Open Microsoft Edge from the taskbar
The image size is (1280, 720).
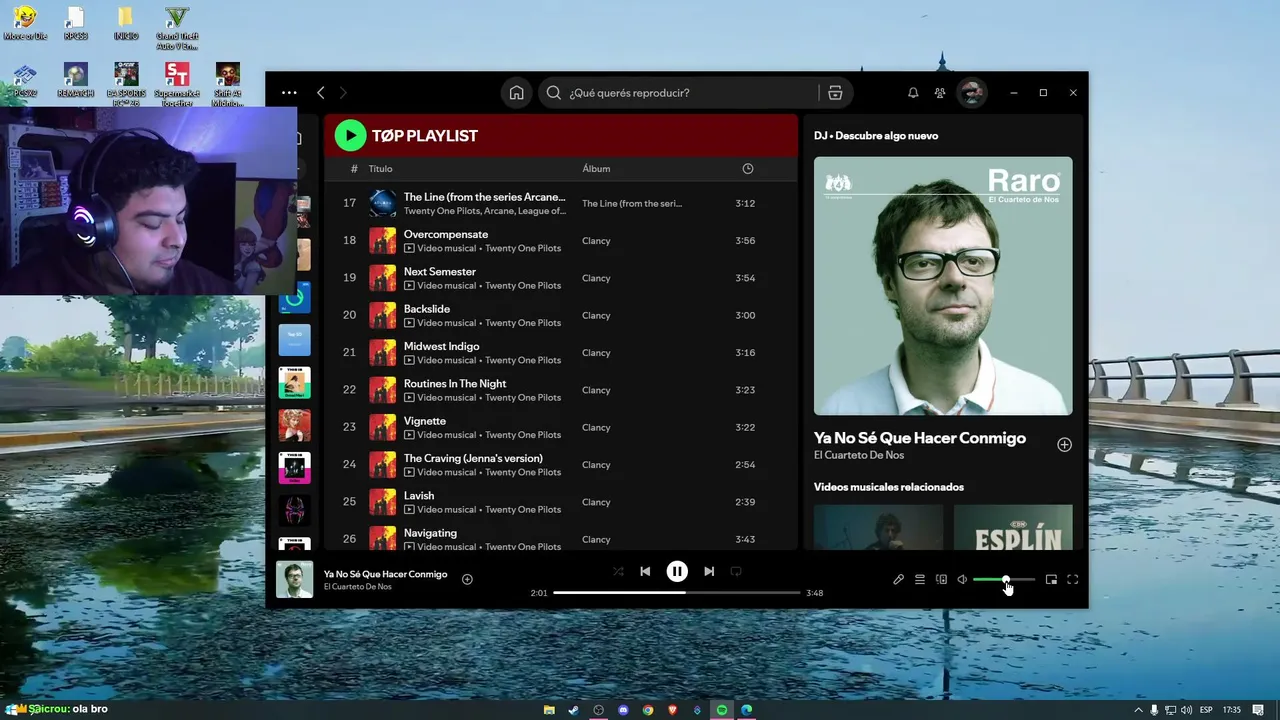point(746,710)
